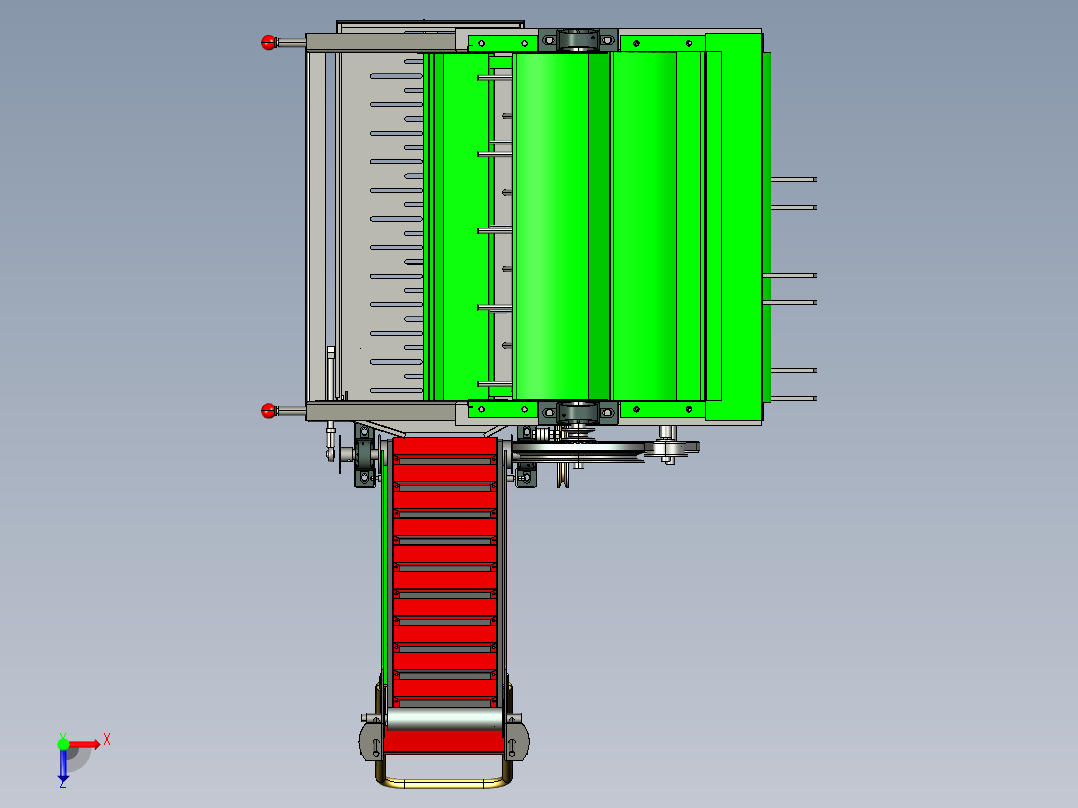The width and height of the screenshot is (1078, 808).
Task: Select the large green cylindrical drum cover
Action: point(562,226)
